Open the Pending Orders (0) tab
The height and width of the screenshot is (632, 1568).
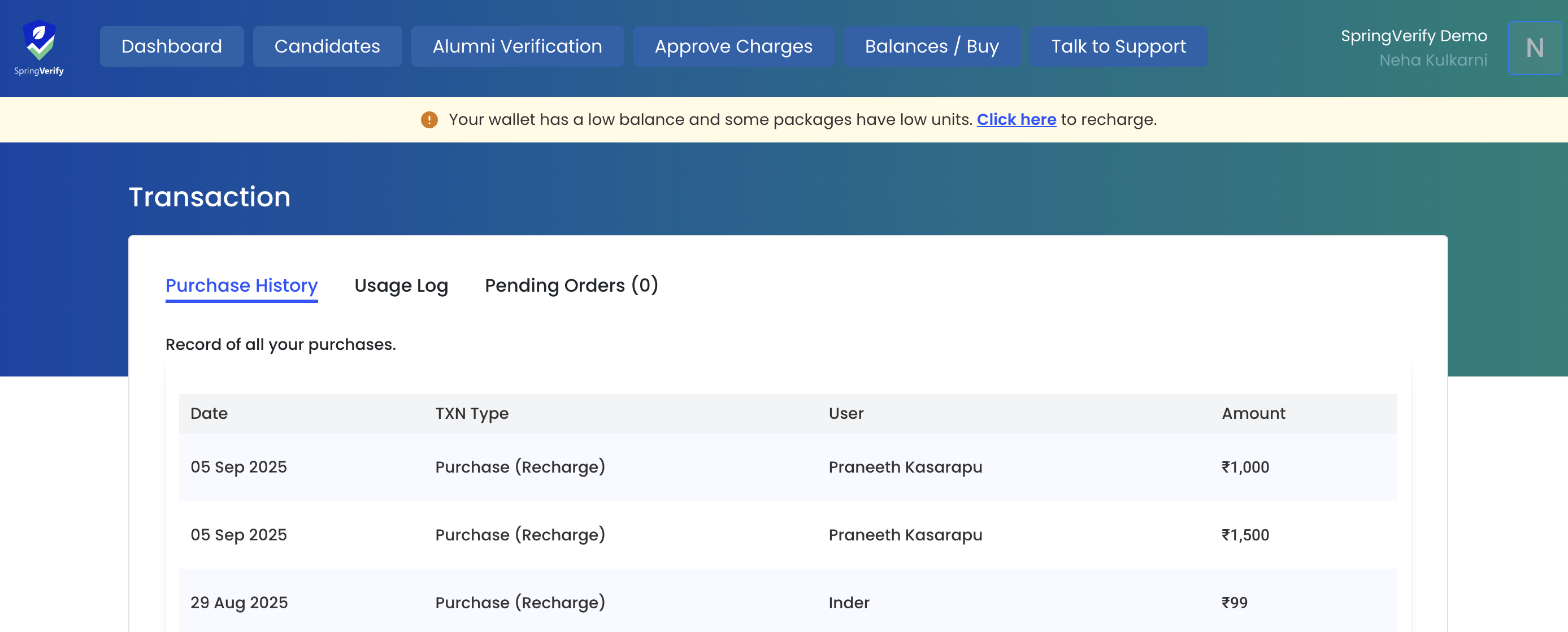point(571,285)
